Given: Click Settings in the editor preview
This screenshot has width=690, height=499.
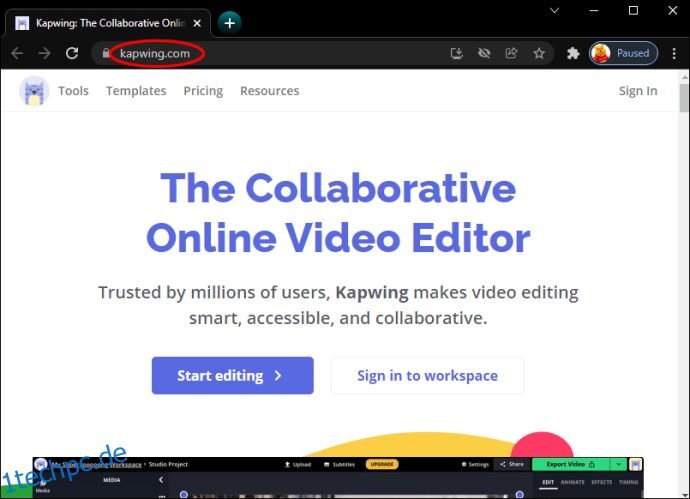Looking at the screenshot, I should pos(475,464).
